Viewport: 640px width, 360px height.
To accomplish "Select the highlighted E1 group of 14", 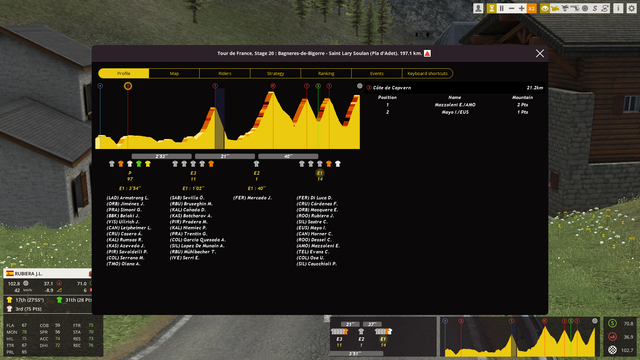I will tap(320, 176).
